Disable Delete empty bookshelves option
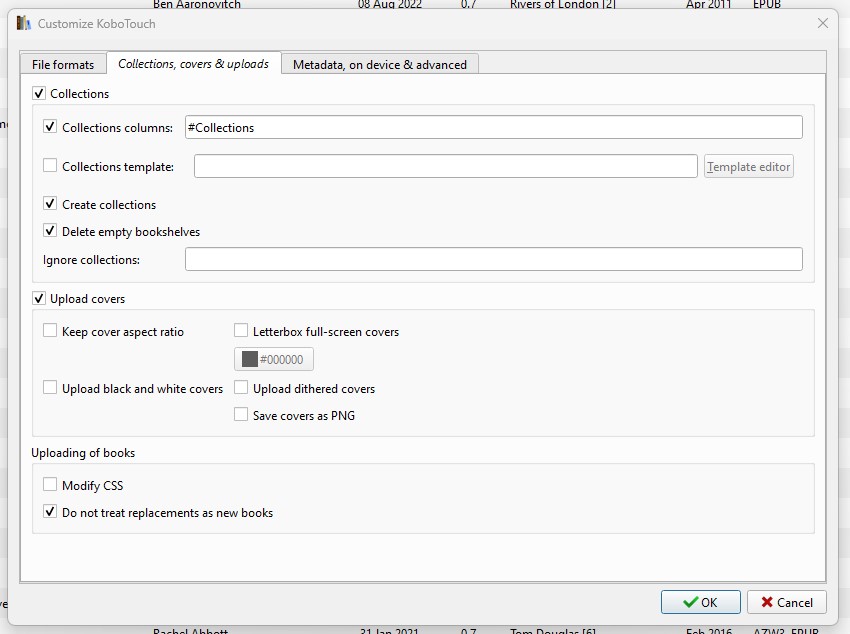Viewport: 850px width, 634px height. (x=50, y=231)
